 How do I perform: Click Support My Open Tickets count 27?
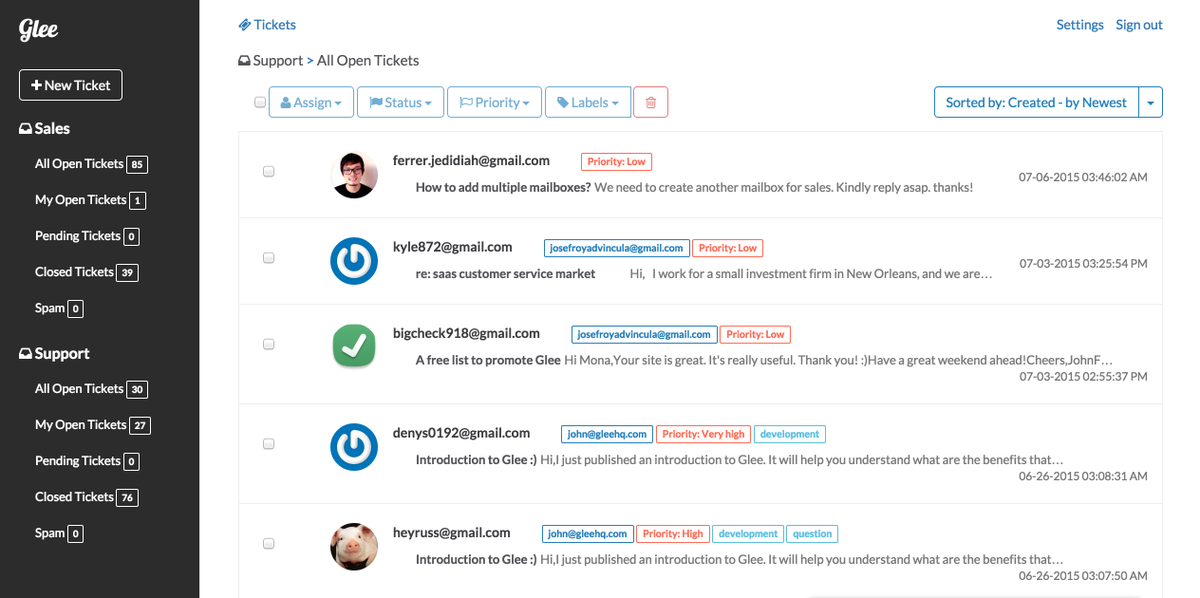pyautogui.click(x=140, y=425)
